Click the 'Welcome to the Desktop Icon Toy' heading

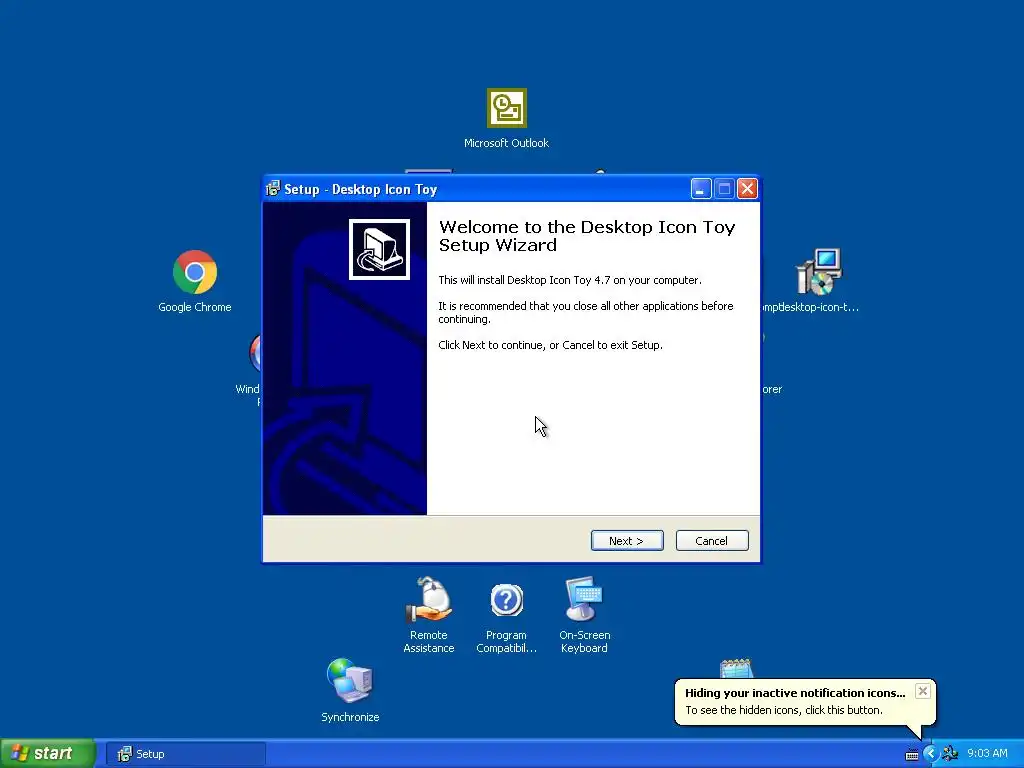click(x=586, y=236)
